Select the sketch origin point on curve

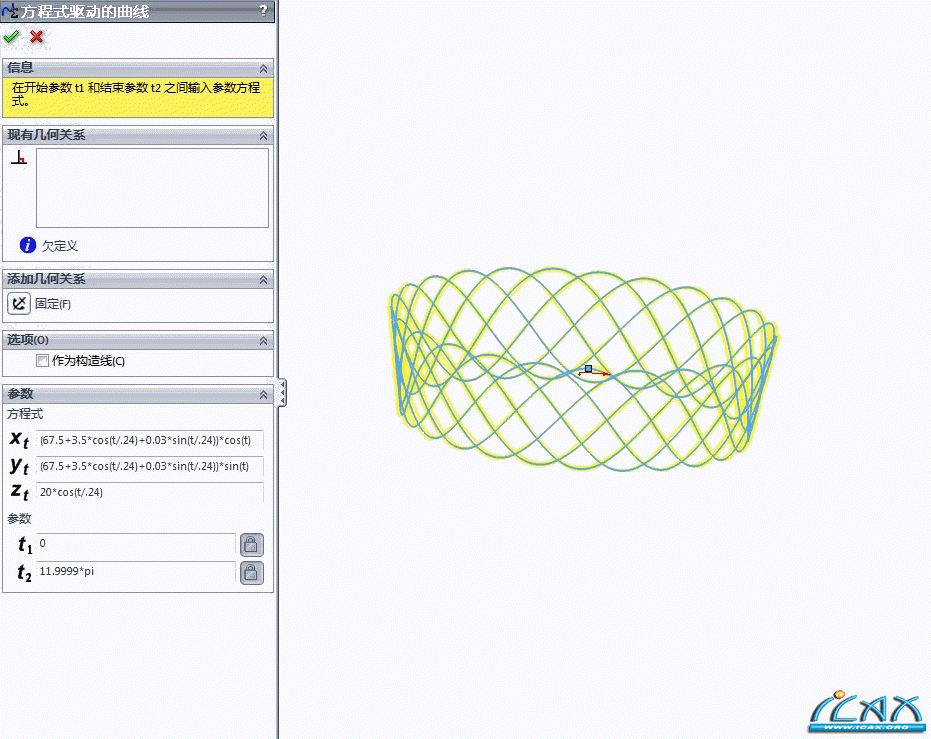click(x=588, y=369)
